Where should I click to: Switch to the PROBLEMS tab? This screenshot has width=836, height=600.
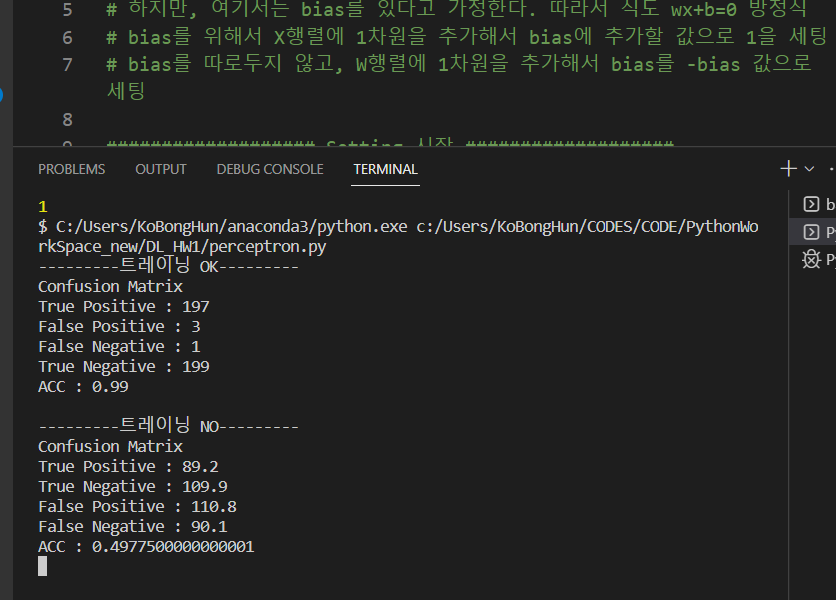[x=71, y=169]
